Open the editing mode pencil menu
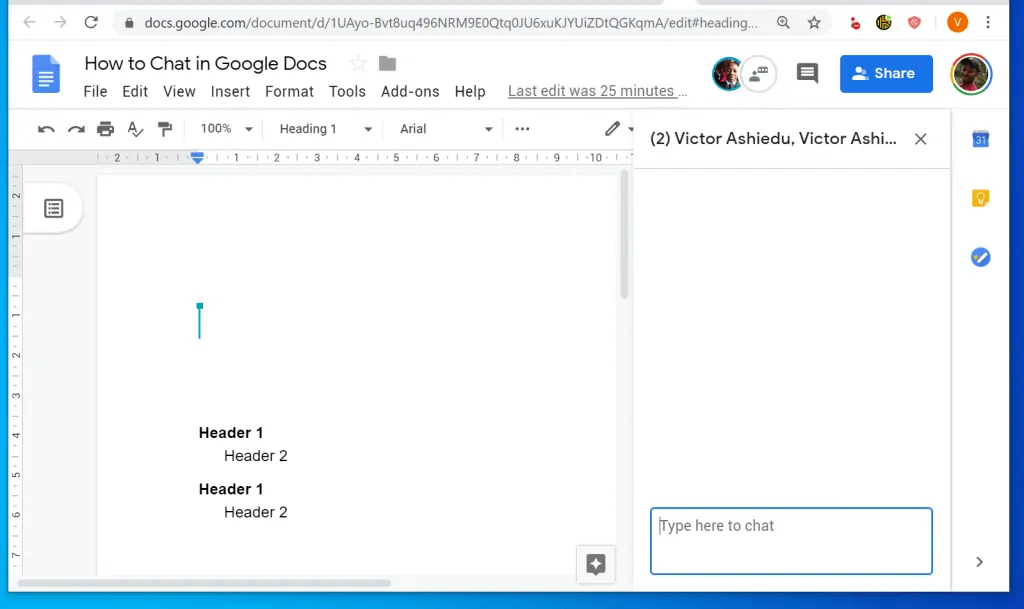The image size is (1024, 609). (613, 129)
